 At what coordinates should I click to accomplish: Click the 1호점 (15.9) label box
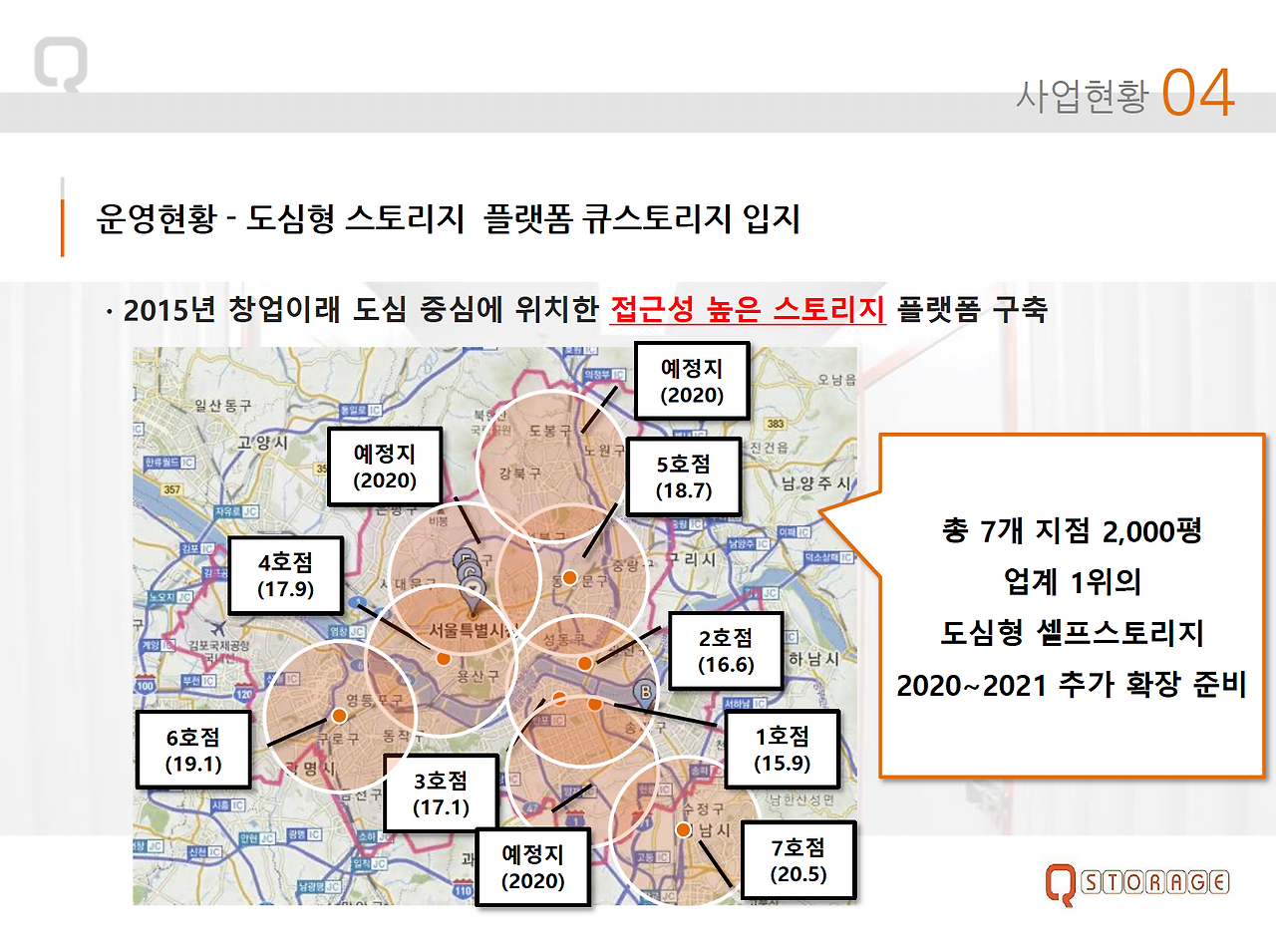point(783,750)
